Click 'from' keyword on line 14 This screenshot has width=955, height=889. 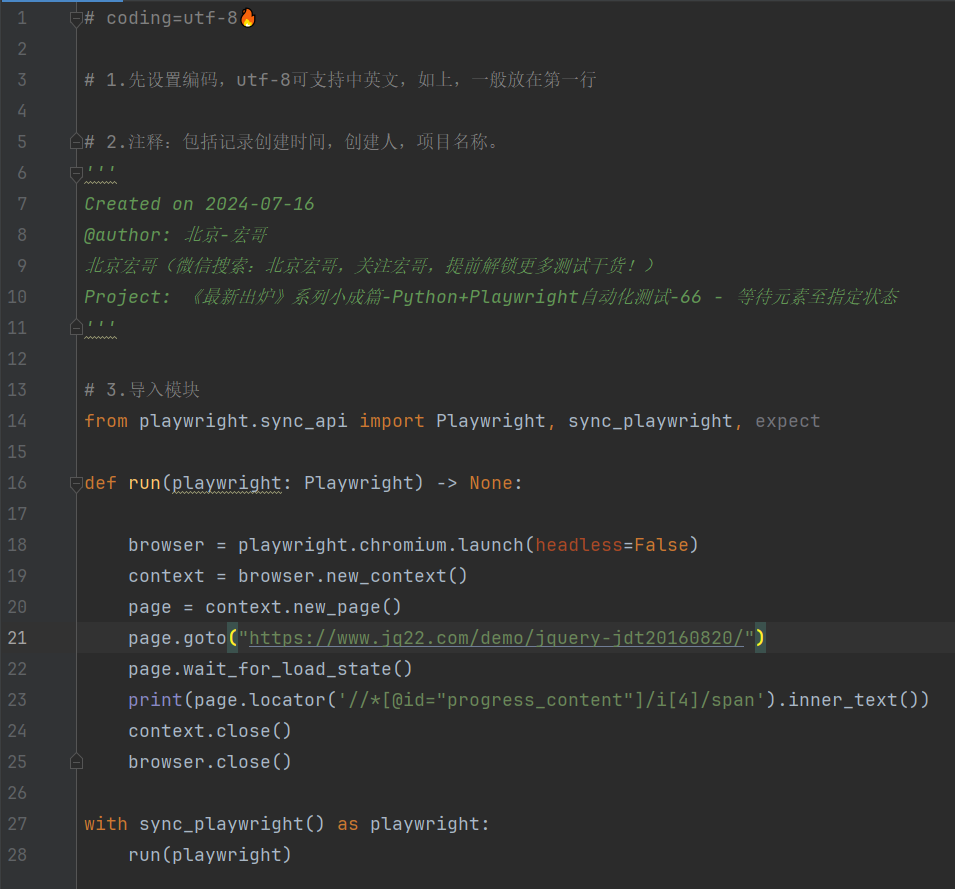[x=106, y=421]
